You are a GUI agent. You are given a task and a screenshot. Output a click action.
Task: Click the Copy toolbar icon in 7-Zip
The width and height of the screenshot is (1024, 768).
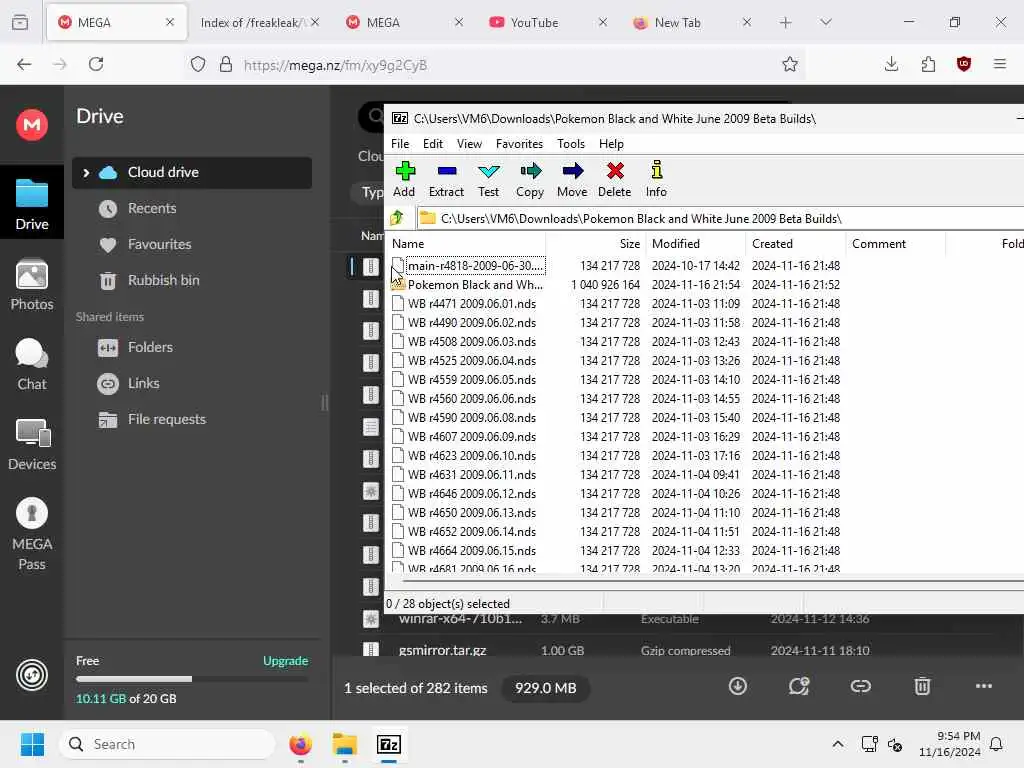pyautogui.click(x=530, y=179)
